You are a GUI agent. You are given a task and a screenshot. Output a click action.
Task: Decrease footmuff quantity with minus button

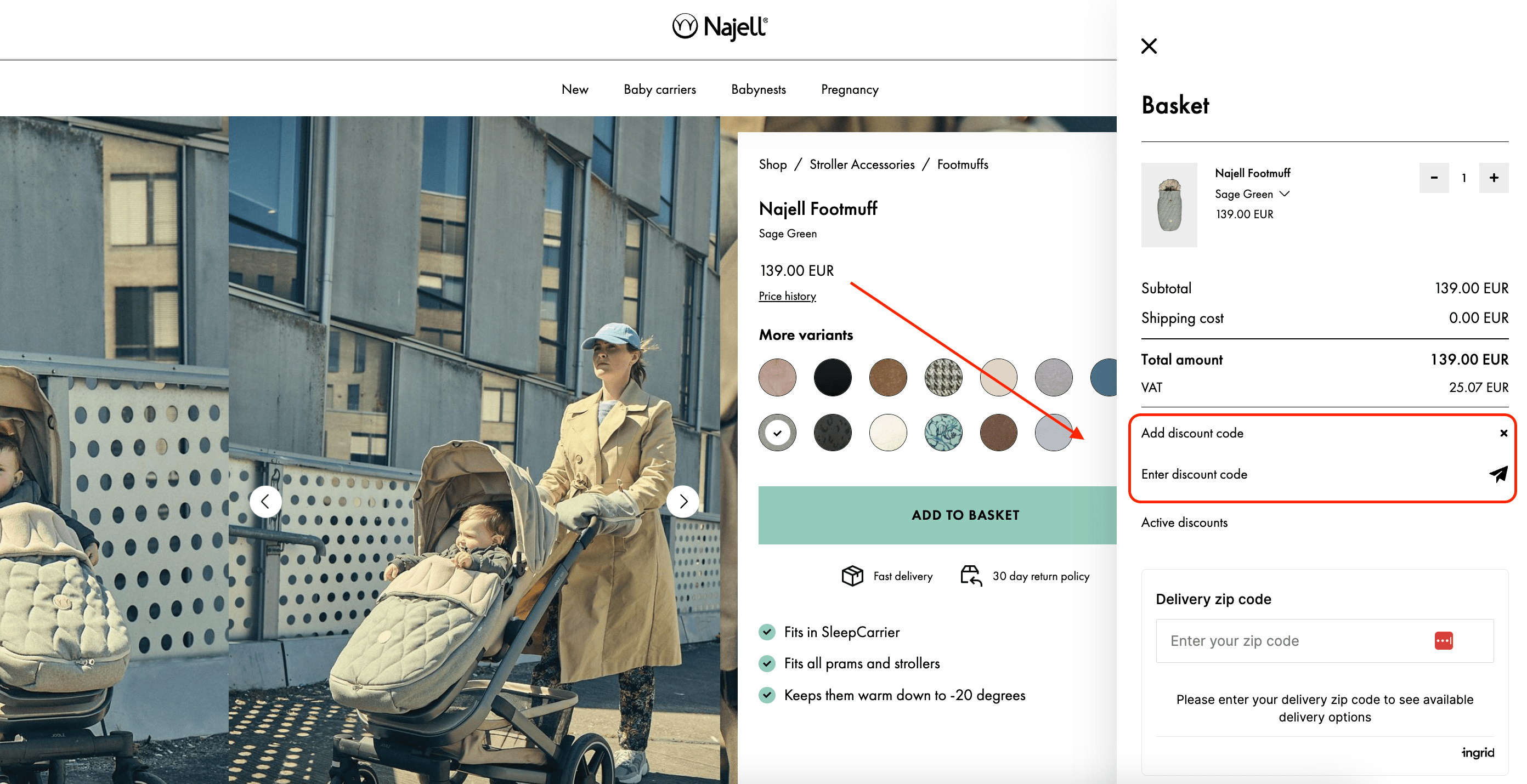[x=1433, y=178]
